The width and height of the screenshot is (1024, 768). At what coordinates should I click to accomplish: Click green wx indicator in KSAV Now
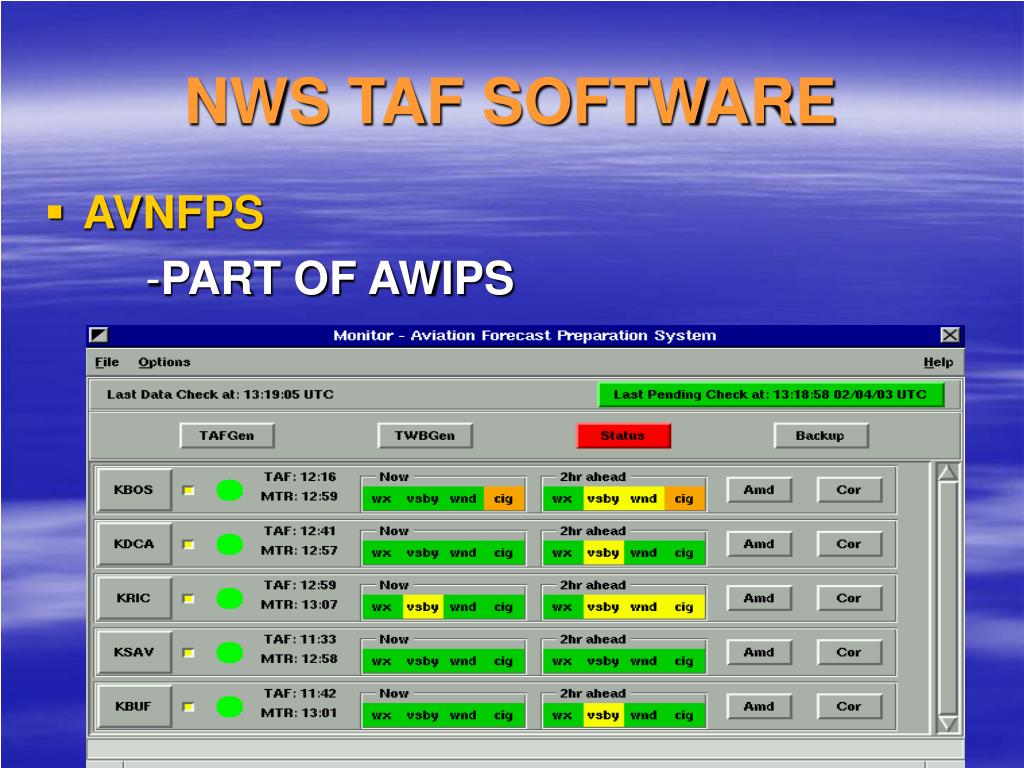(x=382, y=662)
